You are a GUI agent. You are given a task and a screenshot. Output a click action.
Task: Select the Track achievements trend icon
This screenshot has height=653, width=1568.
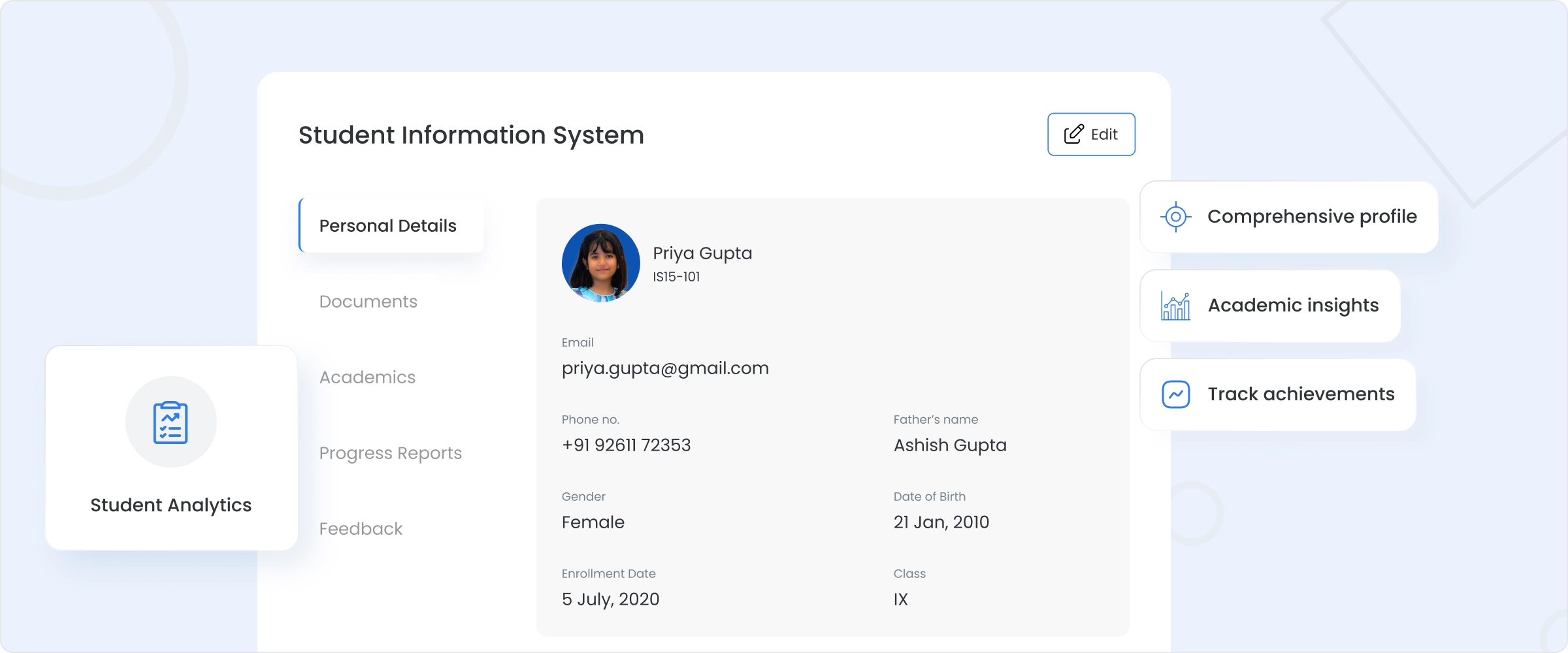pos(1175,394)
